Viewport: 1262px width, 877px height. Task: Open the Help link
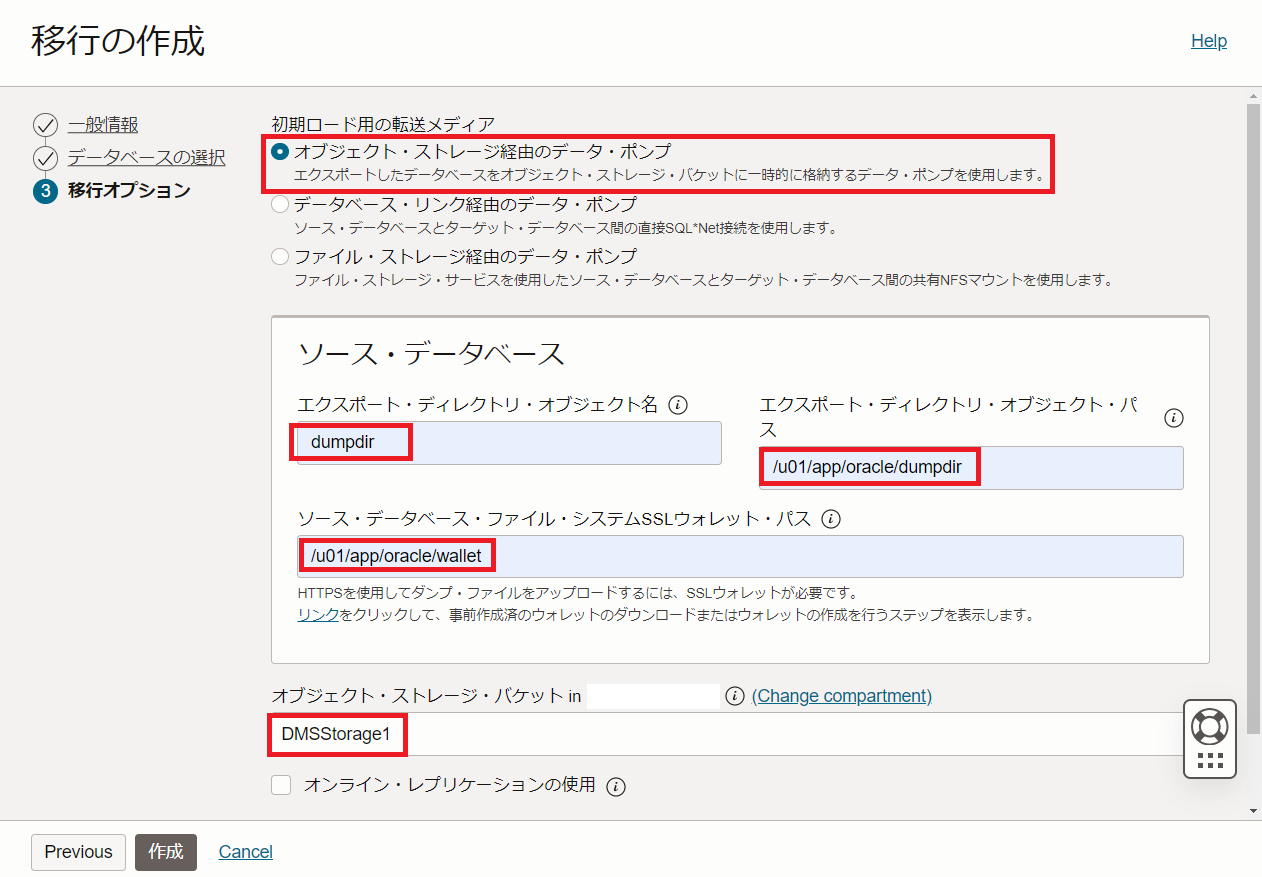(1209, 40)
